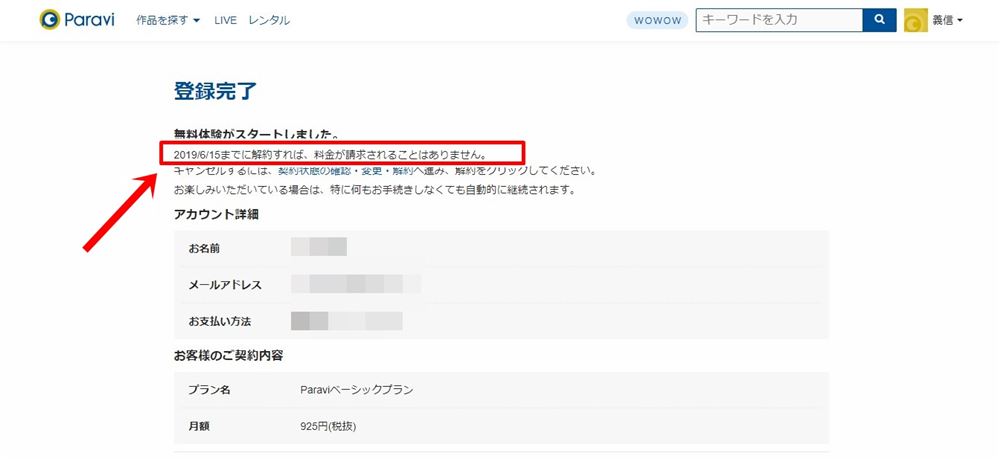Open the レンタル section
The height and width of the screenshot is (461, 1000).
(269, 20)
